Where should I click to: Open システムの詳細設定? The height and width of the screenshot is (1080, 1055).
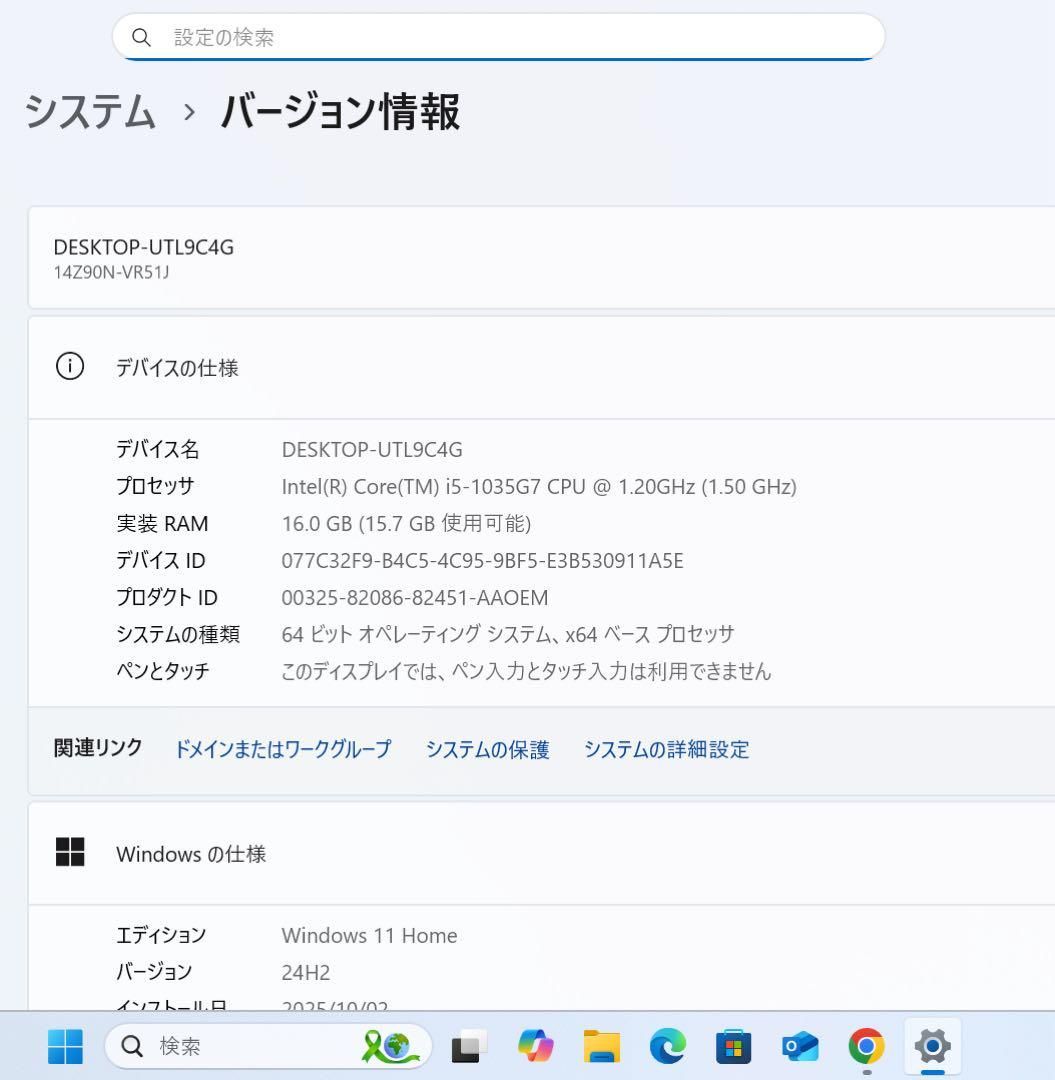[666, 749]
